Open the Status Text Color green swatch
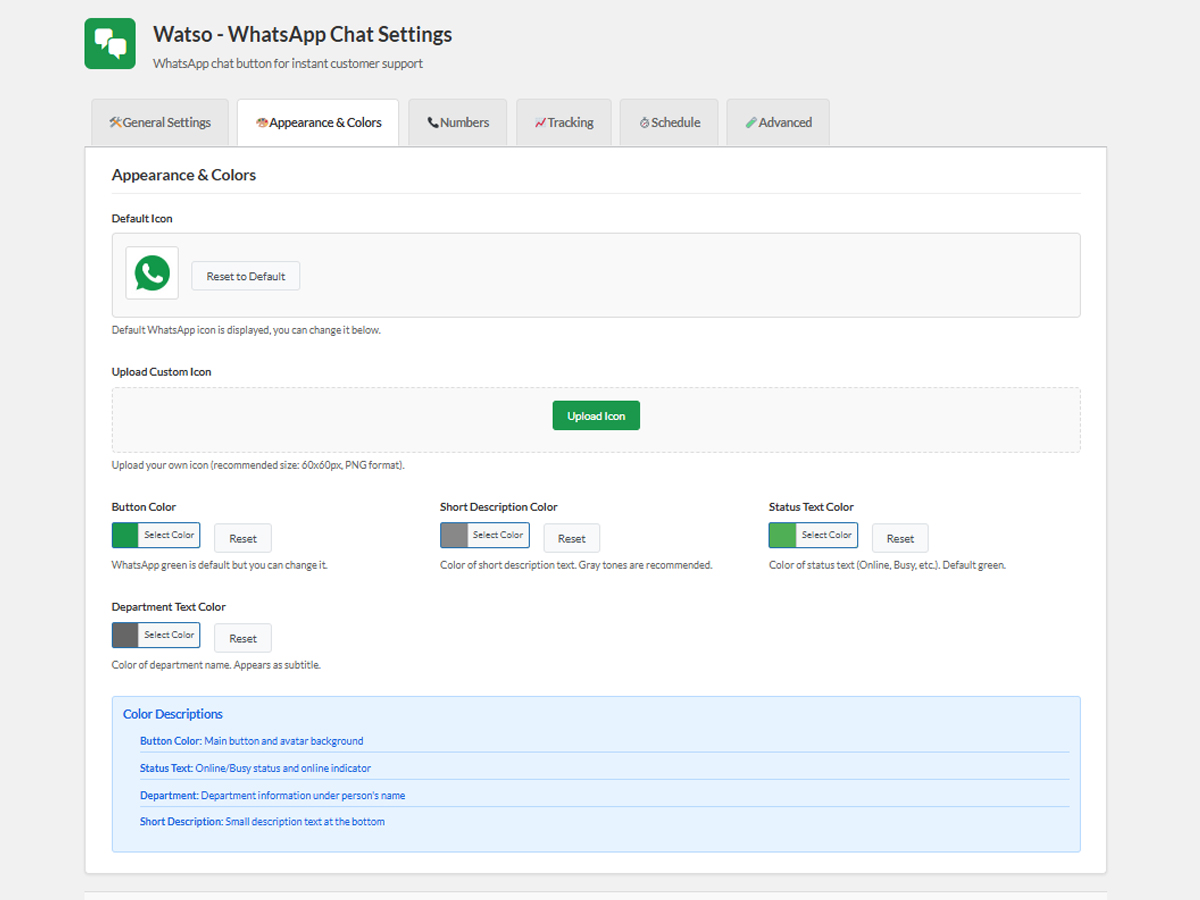Screen dimensions: 1200x900 783,535
